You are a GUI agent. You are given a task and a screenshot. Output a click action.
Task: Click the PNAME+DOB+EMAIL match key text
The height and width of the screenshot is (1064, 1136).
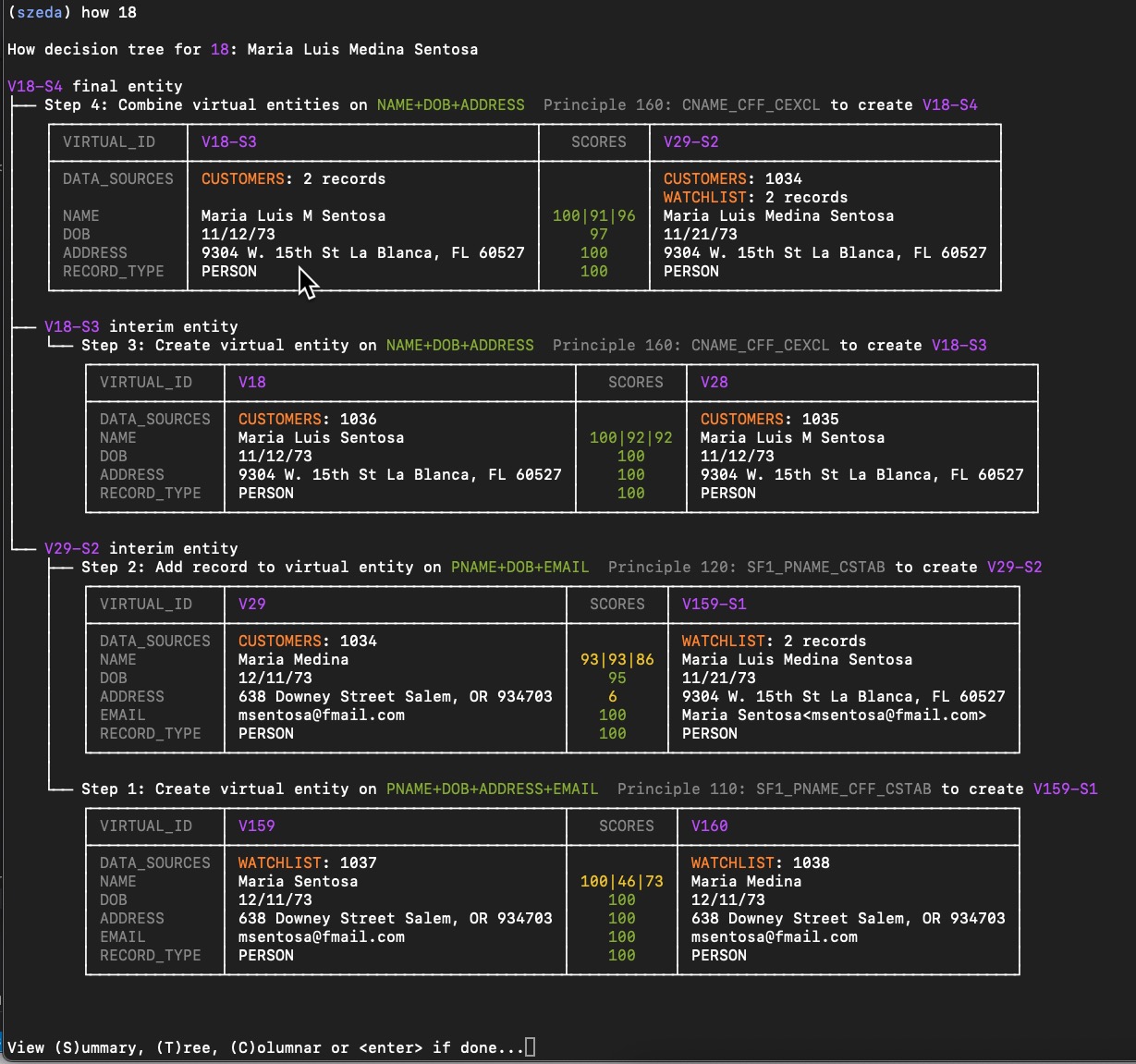(x=519, y=567)
